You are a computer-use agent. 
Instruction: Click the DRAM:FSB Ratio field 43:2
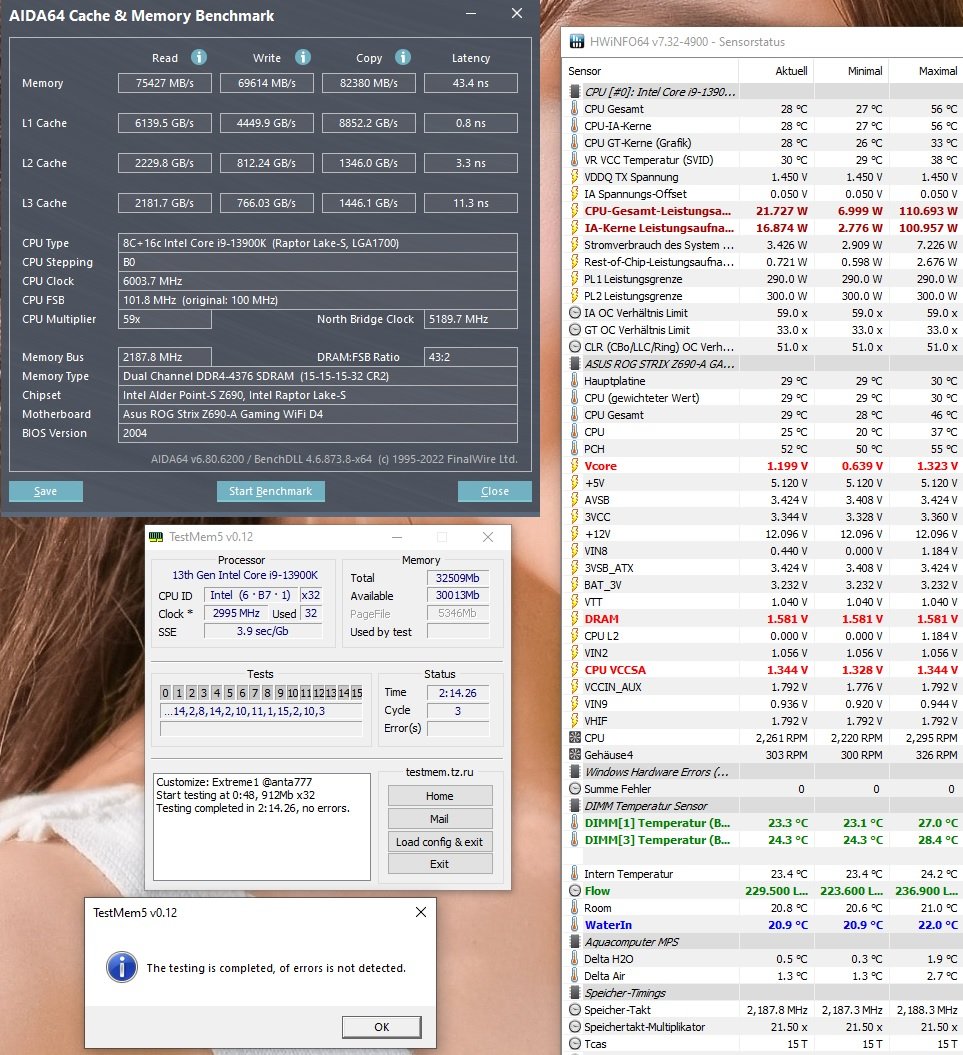coord(470,357)
